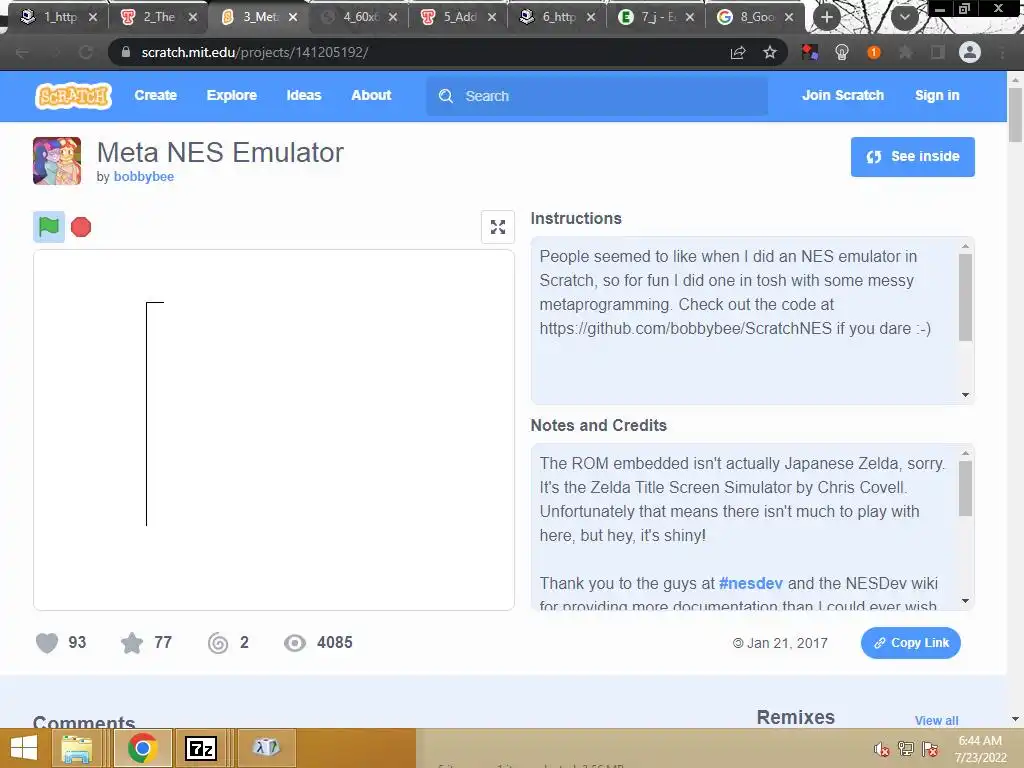
Task: Expand the tab search dropdown
Action: pos(904,17)
